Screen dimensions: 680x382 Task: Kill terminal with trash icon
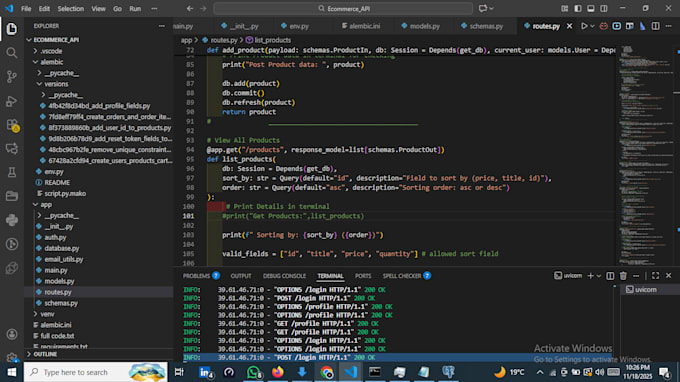(623, 276)
